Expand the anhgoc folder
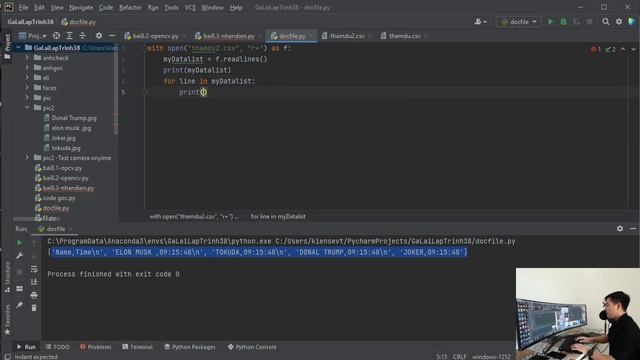This screenshot has width=640, height=360. click(27, 68)
